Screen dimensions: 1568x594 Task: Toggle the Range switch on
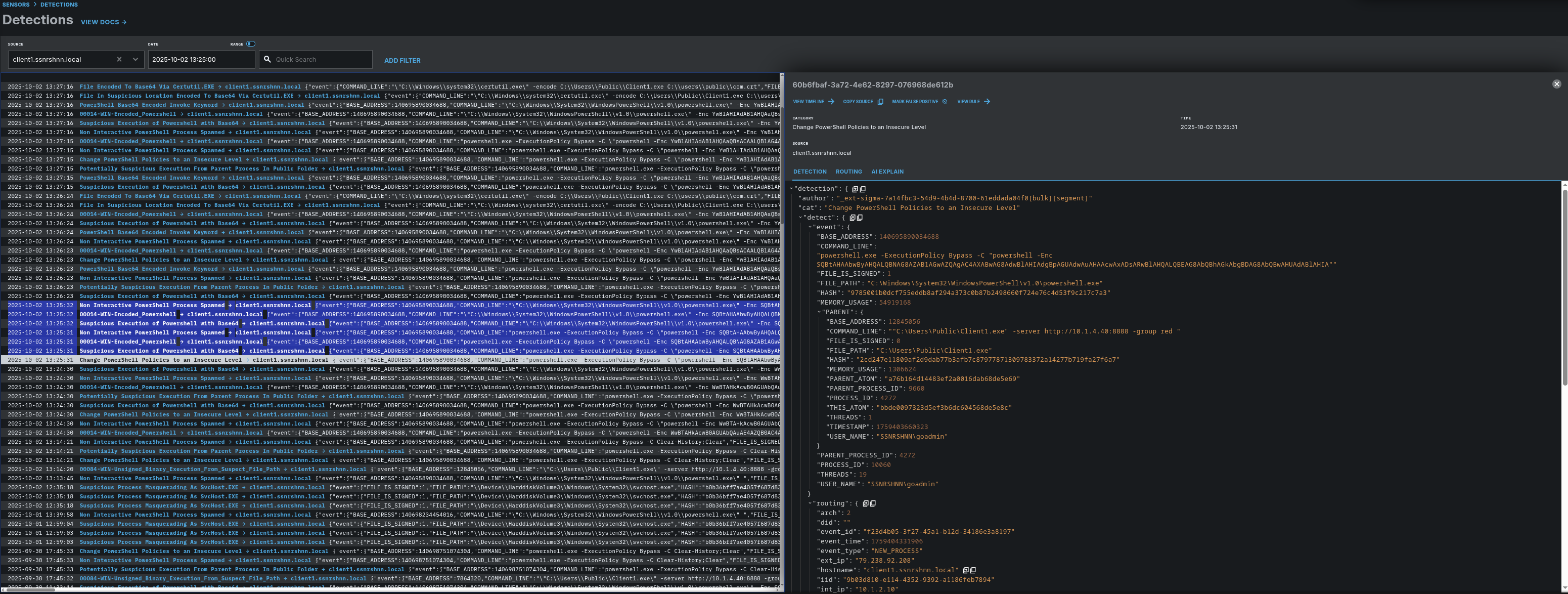pyautogui.click(x=251, y=44)
